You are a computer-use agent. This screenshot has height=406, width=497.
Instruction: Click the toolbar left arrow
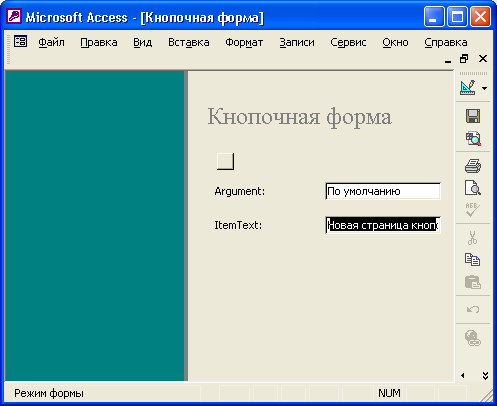click(463, 376)
